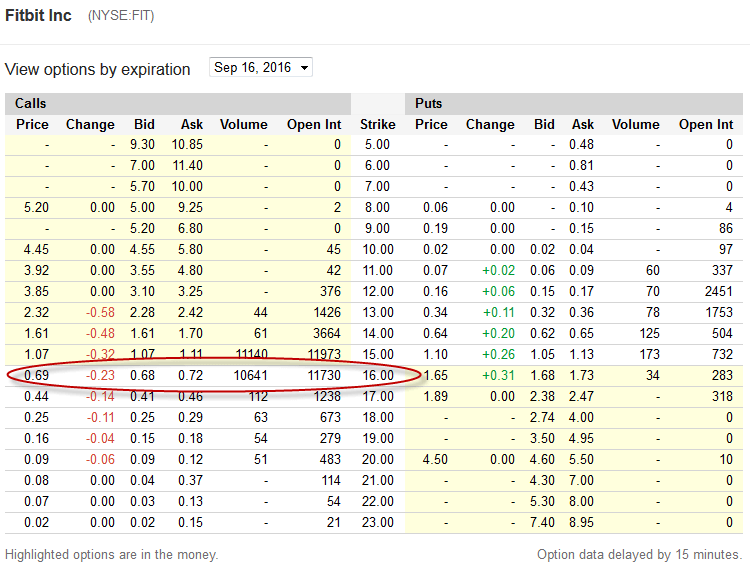The width and height of the screenshot is (750, 568).
Task: Click call change -0.58 at strike 13
Action: pos(100,312)
